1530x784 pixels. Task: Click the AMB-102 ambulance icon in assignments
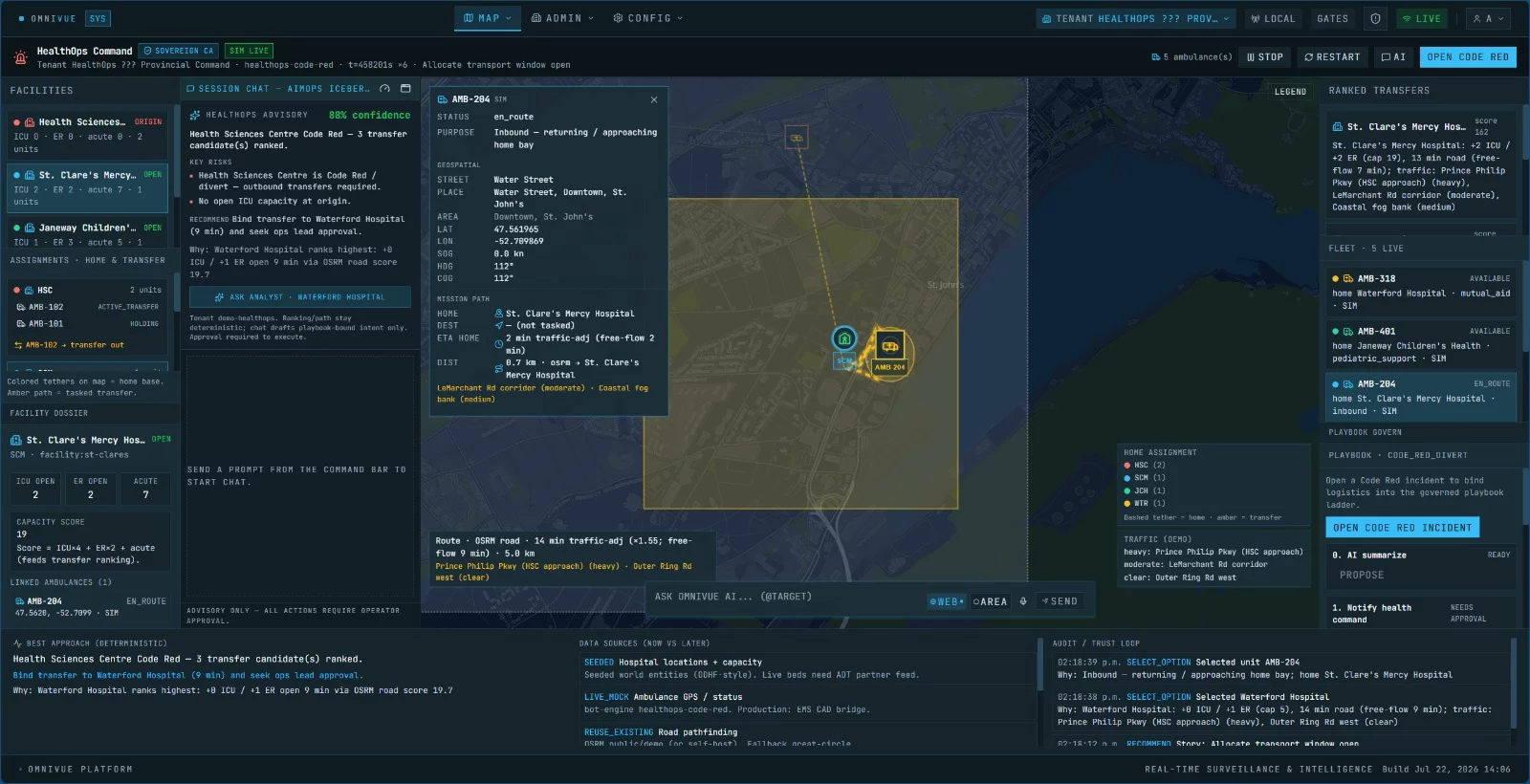(21, 307)
